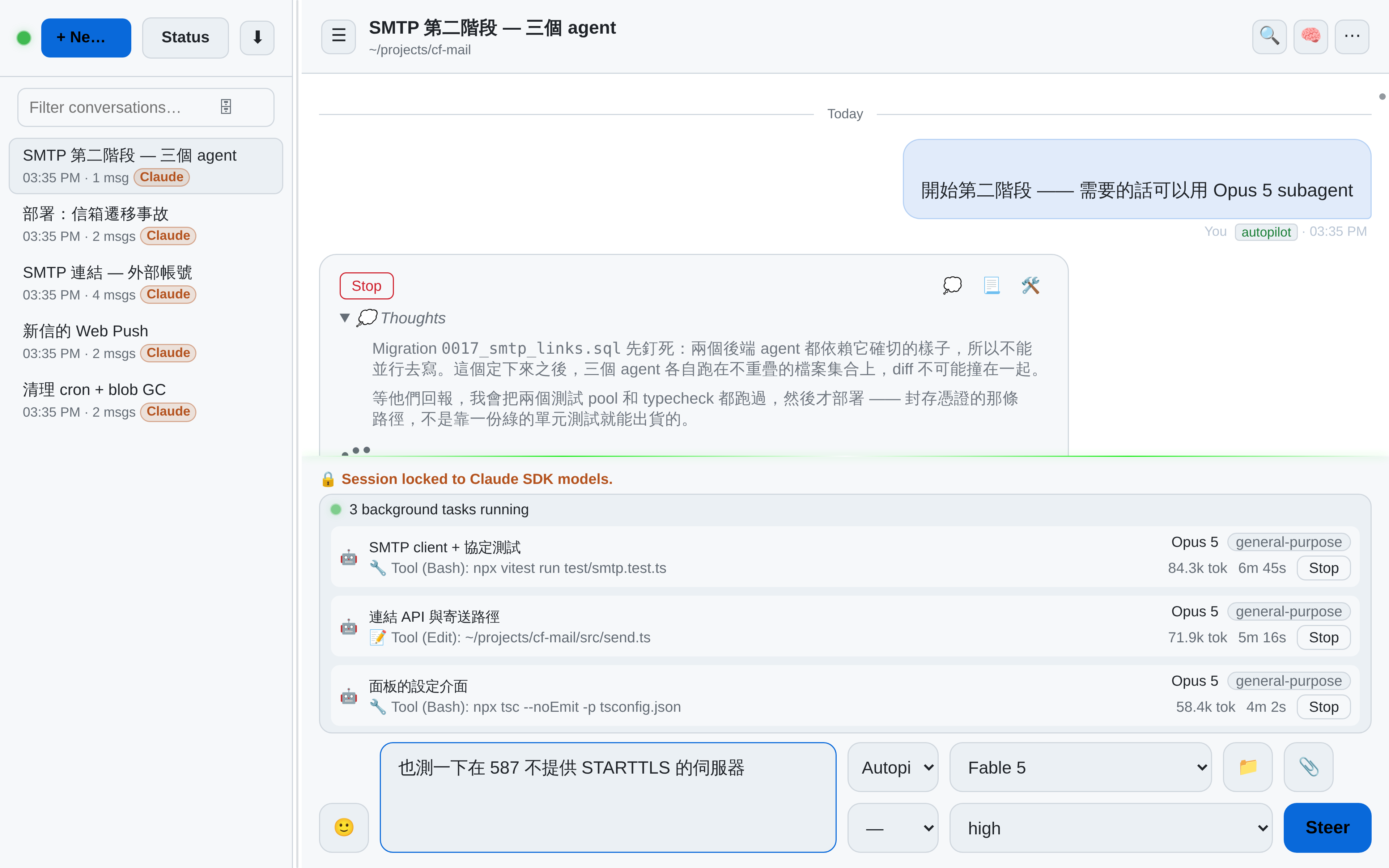The width and height of the screenshot is (1389, 868).
Task: Open conversation SMTP 連結 — 外部帳號
Action: click(146, 283)
